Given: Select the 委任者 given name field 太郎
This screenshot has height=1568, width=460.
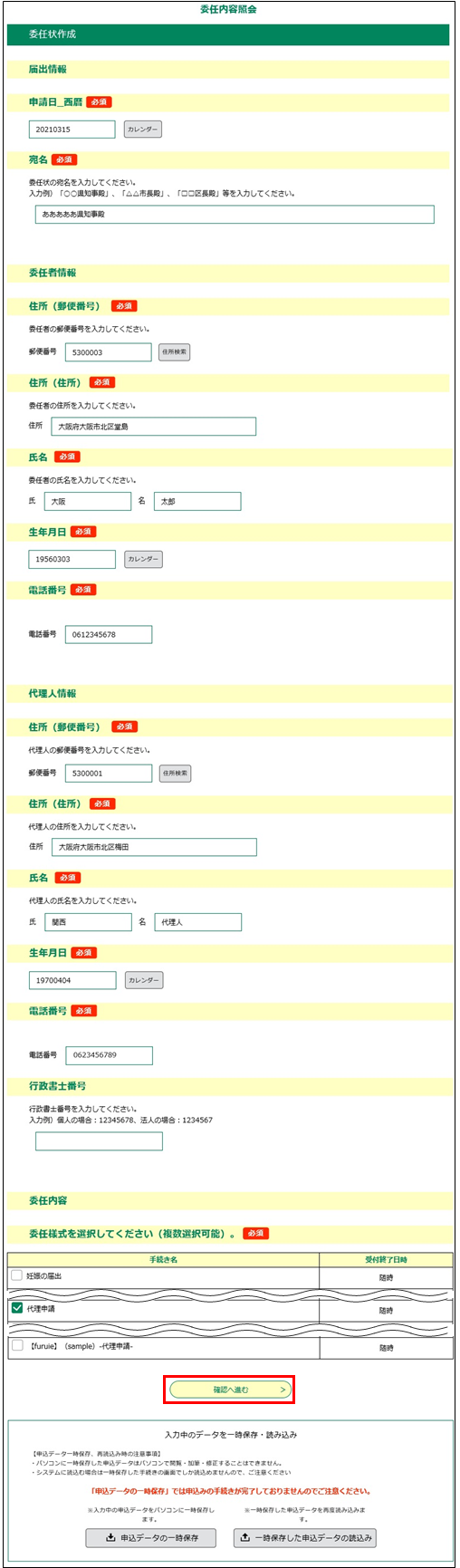Looking at the screenshot, I should (197, 501).
